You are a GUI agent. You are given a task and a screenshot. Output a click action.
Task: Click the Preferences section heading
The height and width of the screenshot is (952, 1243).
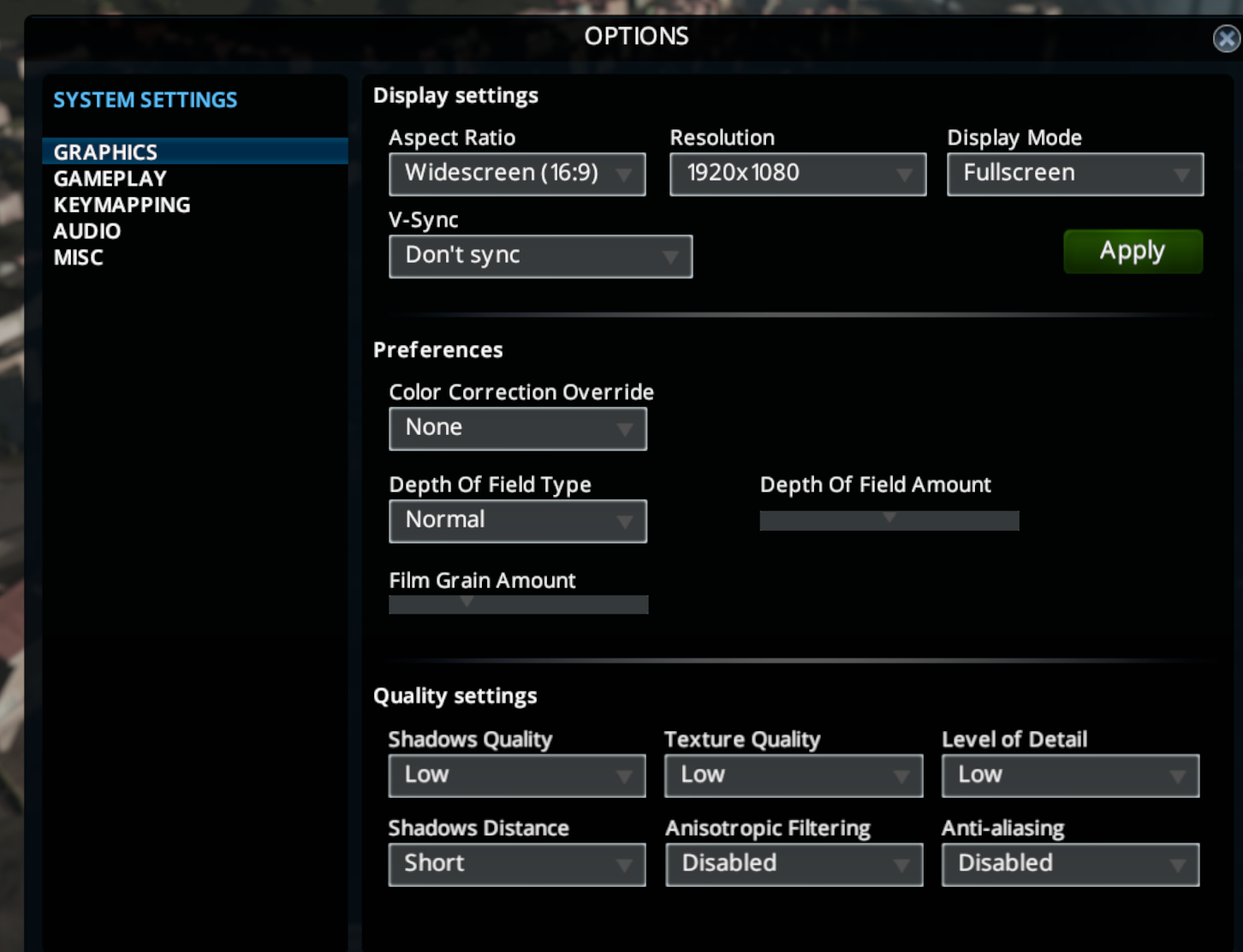pyautogui.click(x=437, y=350)
